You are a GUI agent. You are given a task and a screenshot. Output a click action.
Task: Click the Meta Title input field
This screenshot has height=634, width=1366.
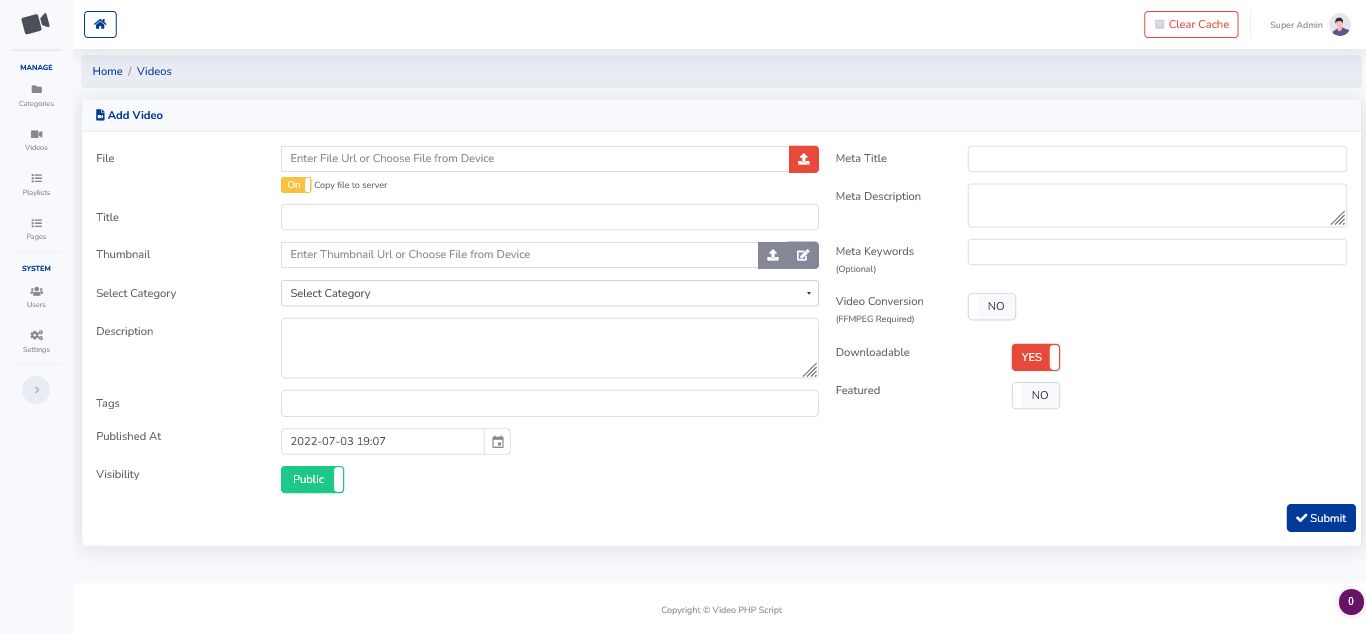coord(1156,159)
